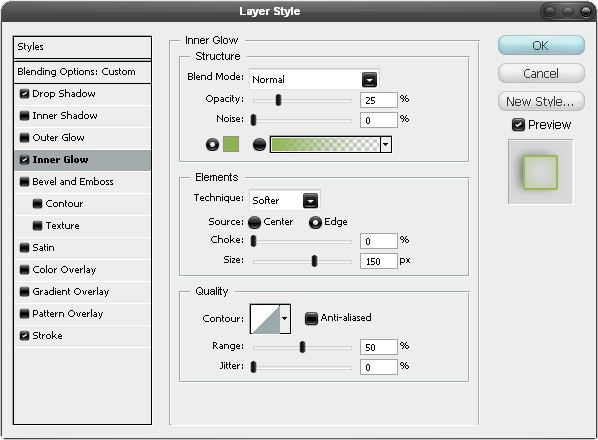
Task: Open the Inner Glow gradient editor bar
Action: 325,145
